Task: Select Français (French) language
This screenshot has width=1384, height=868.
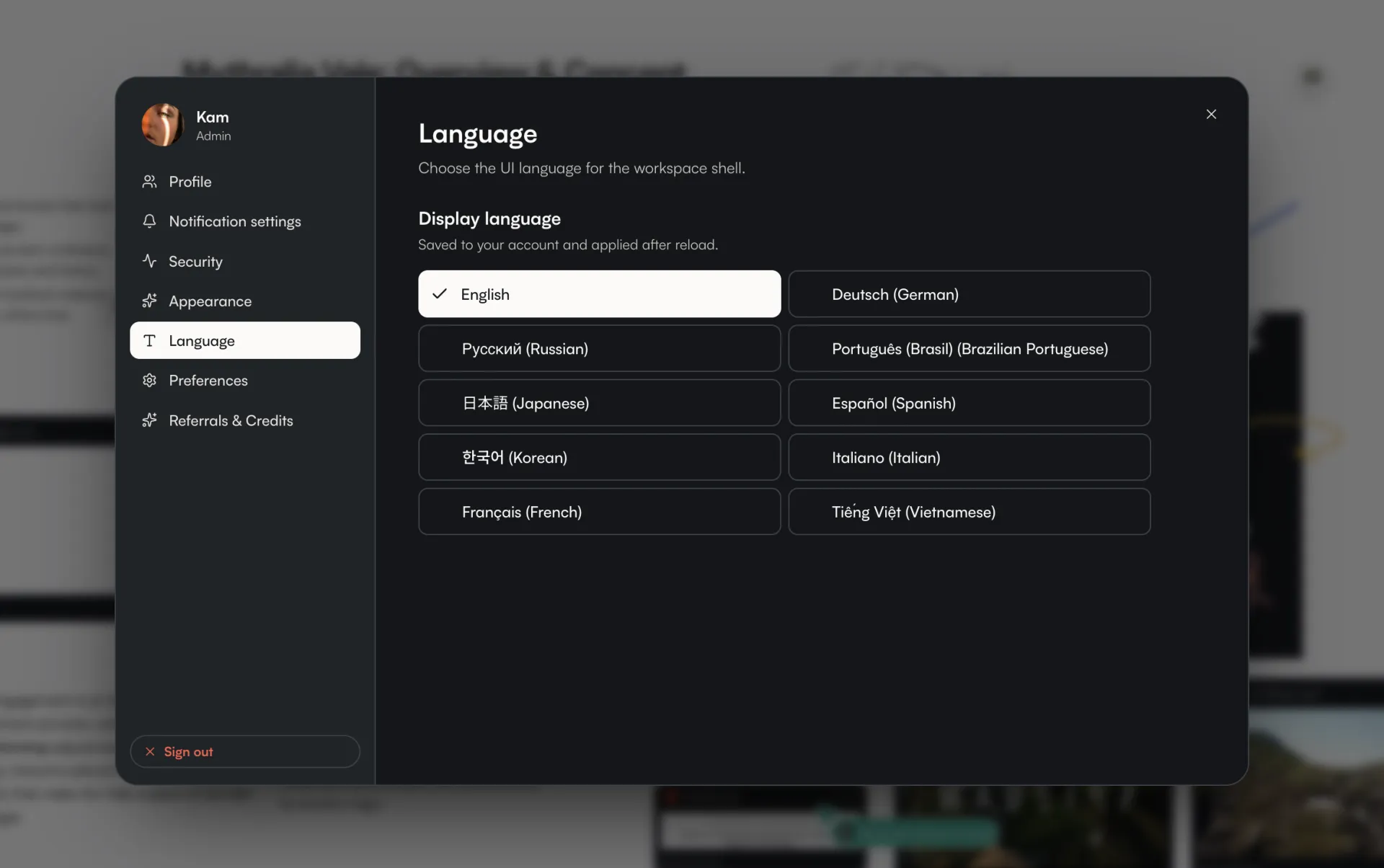Action: pos(599,511)
